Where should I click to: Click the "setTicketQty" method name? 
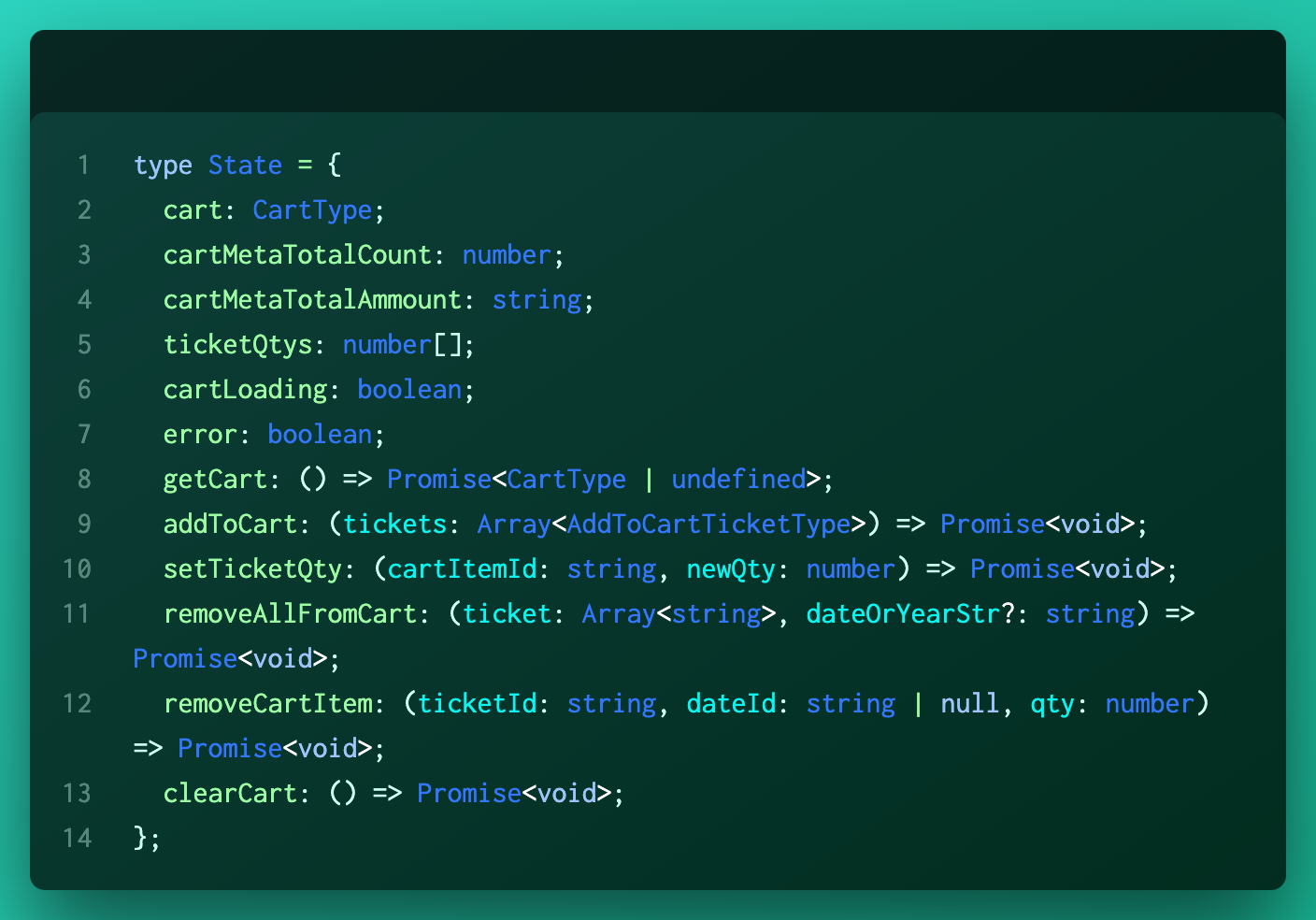tap(252, 569)
